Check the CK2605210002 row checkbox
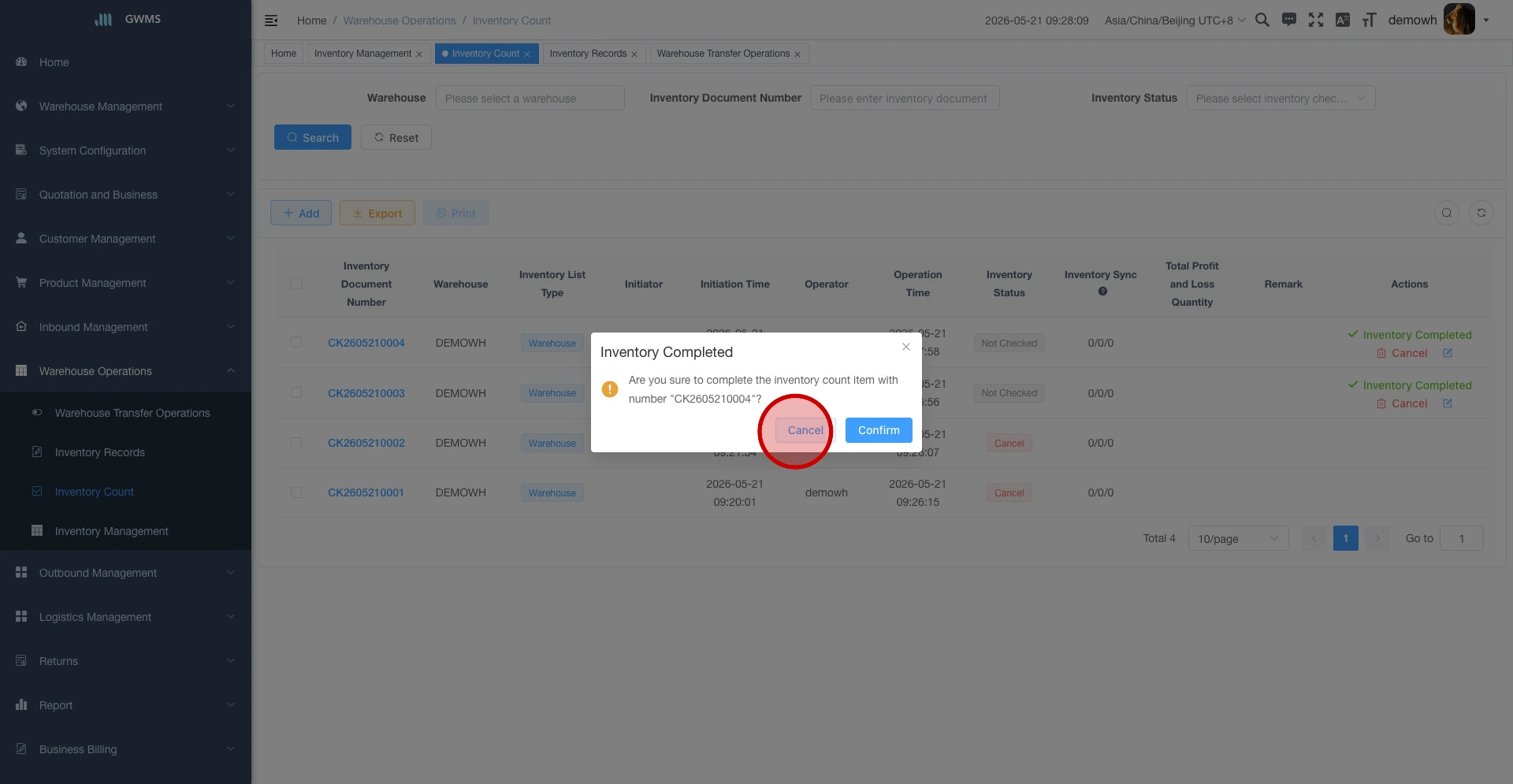Screen dimensions: 1513x784 296,443
